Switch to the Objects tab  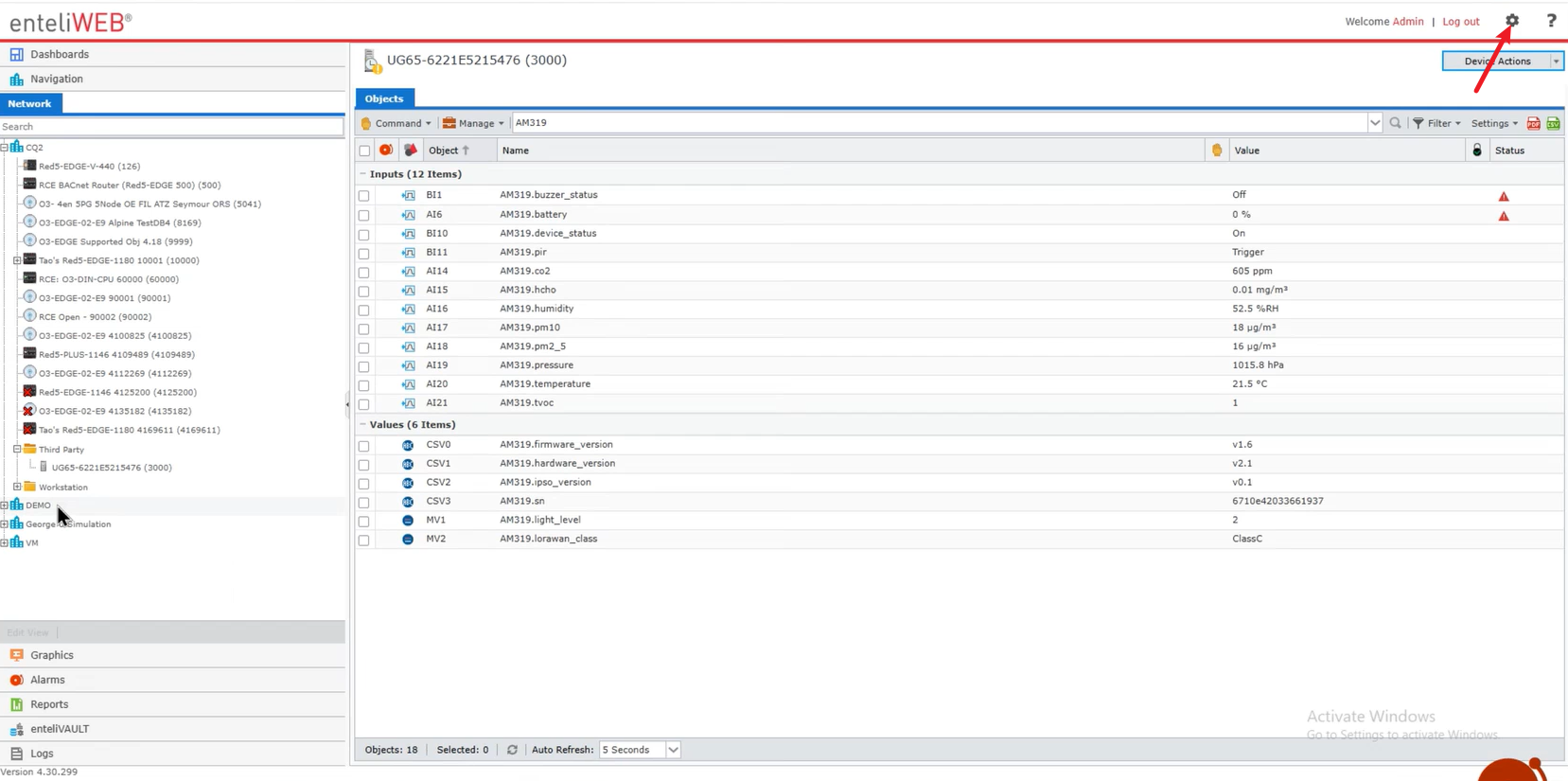pyautogui.click(x=384, y=98)
